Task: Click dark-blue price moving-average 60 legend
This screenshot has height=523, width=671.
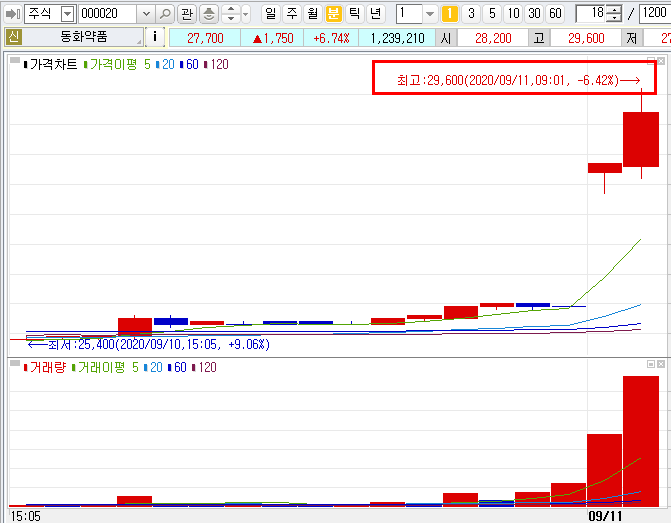Action: [x=189, y=65]
